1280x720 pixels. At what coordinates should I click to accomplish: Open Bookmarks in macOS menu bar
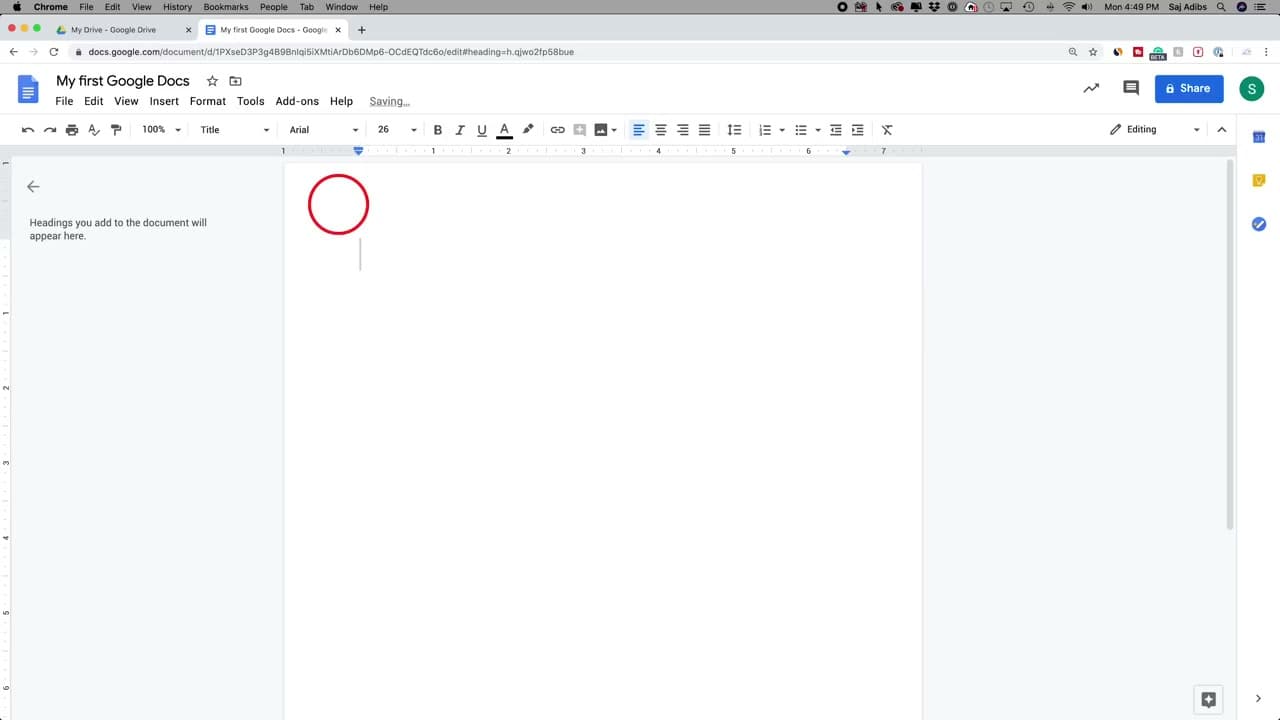pyautogui.click(x=226, y=7)
